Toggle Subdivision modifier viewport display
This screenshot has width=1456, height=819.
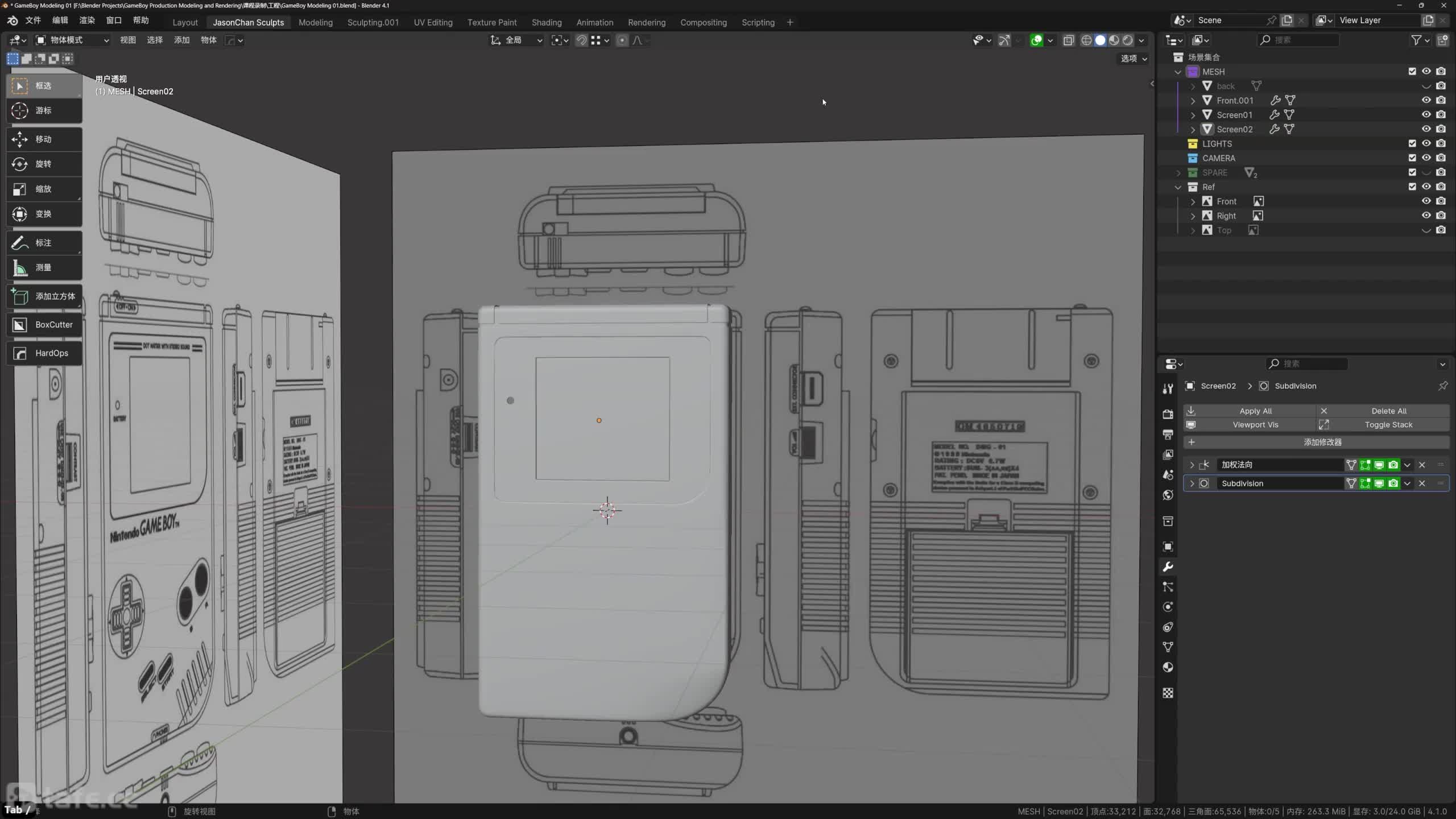[x=1379, y=483]
